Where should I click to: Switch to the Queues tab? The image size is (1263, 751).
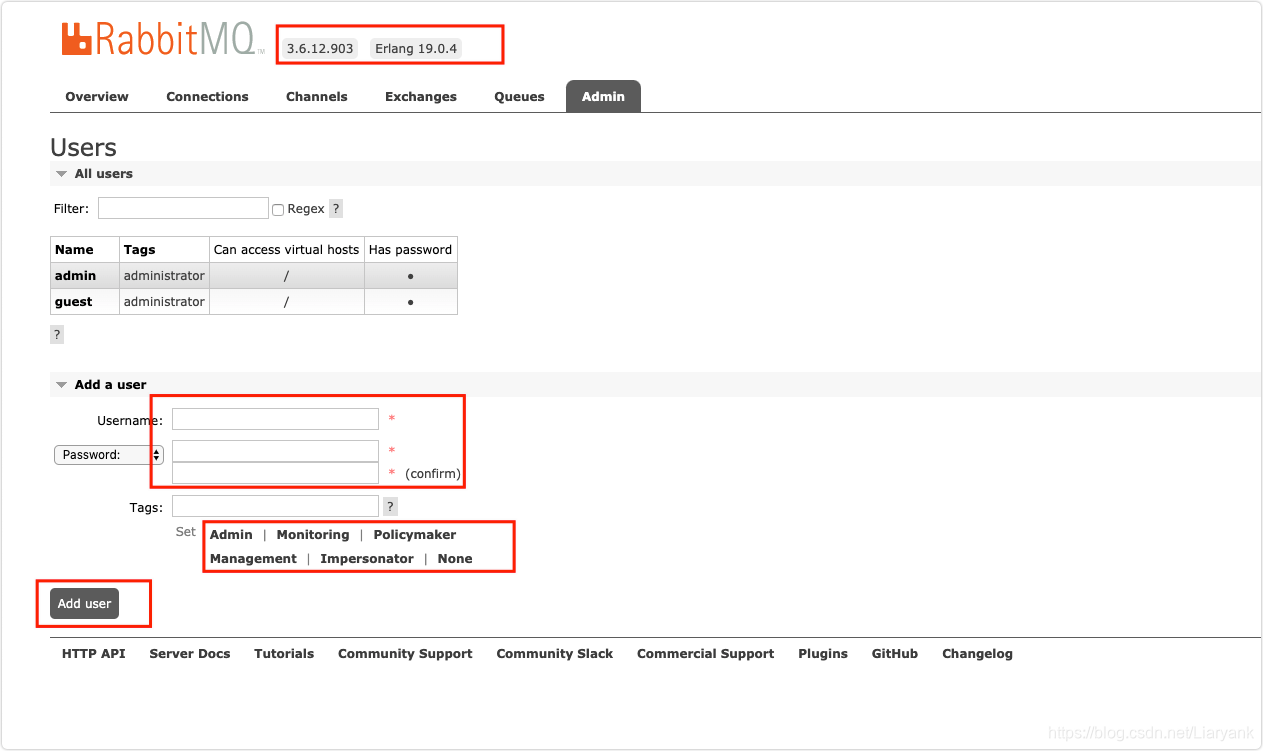(x=519, y=96)
